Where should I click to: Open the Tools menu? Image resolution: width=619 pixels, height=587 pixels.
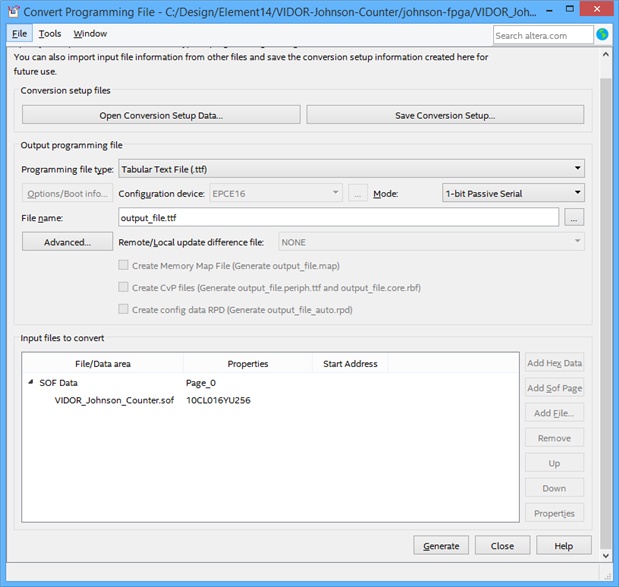[x=50, y=34]
